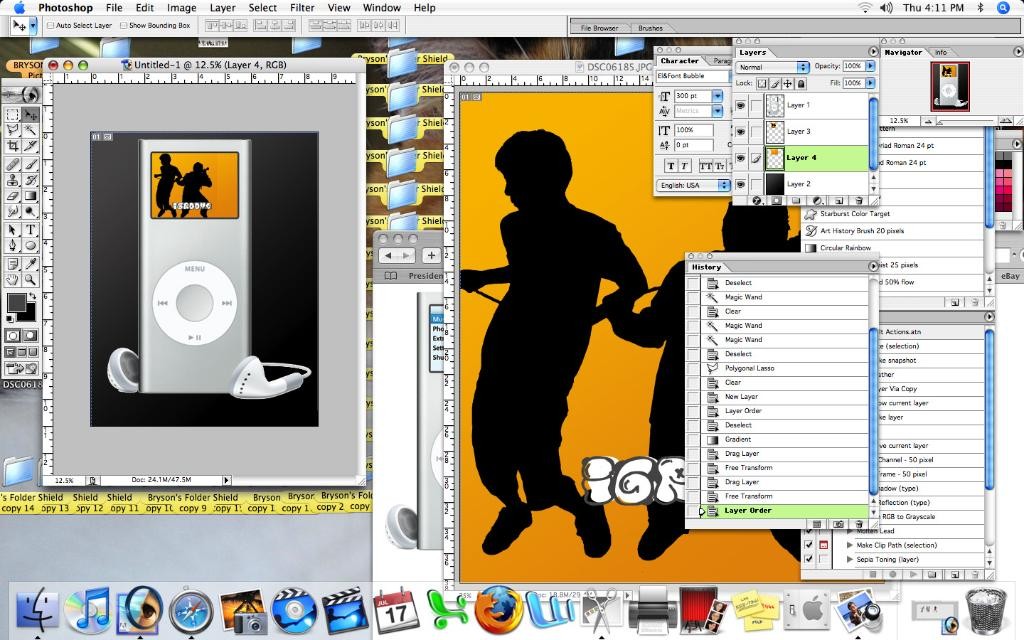Viewport: 1024px width, 640px height.
Task: Select the Ellipse shape tool
Action: pos(30,245)
